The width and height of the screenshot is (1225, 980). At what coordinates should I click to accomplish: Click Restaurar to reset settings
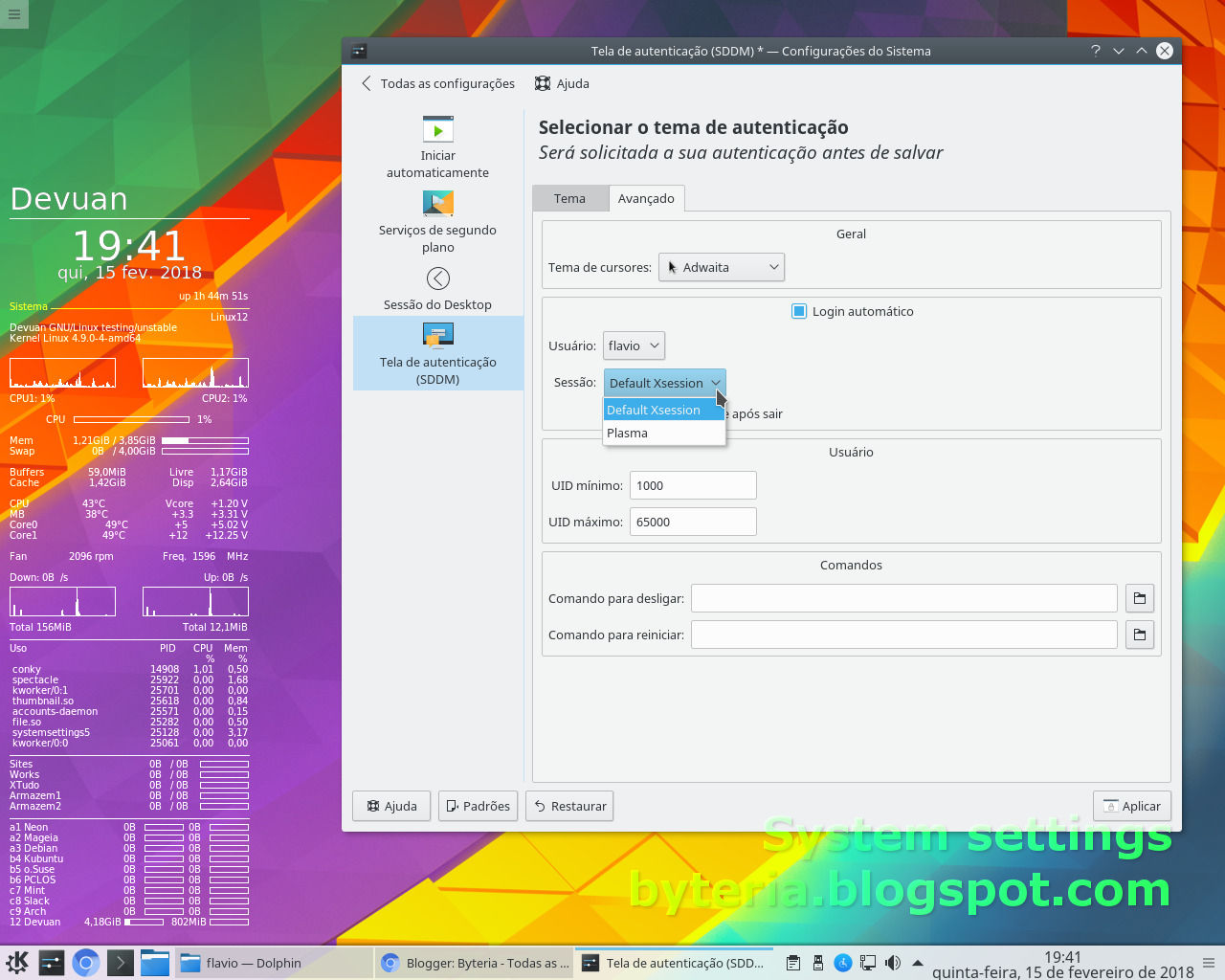pos(569,806)
